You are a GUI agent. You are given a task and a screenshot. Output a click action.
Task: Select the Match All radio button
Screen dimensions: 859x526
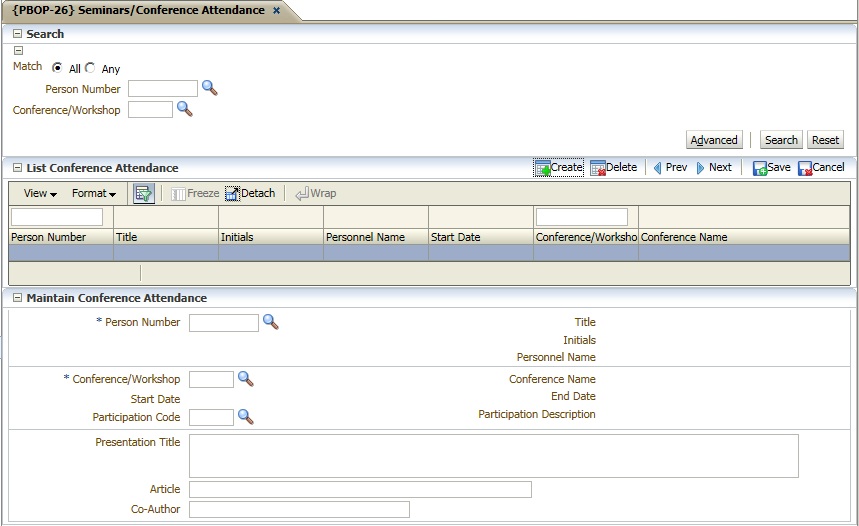click(x=57, y=68)
